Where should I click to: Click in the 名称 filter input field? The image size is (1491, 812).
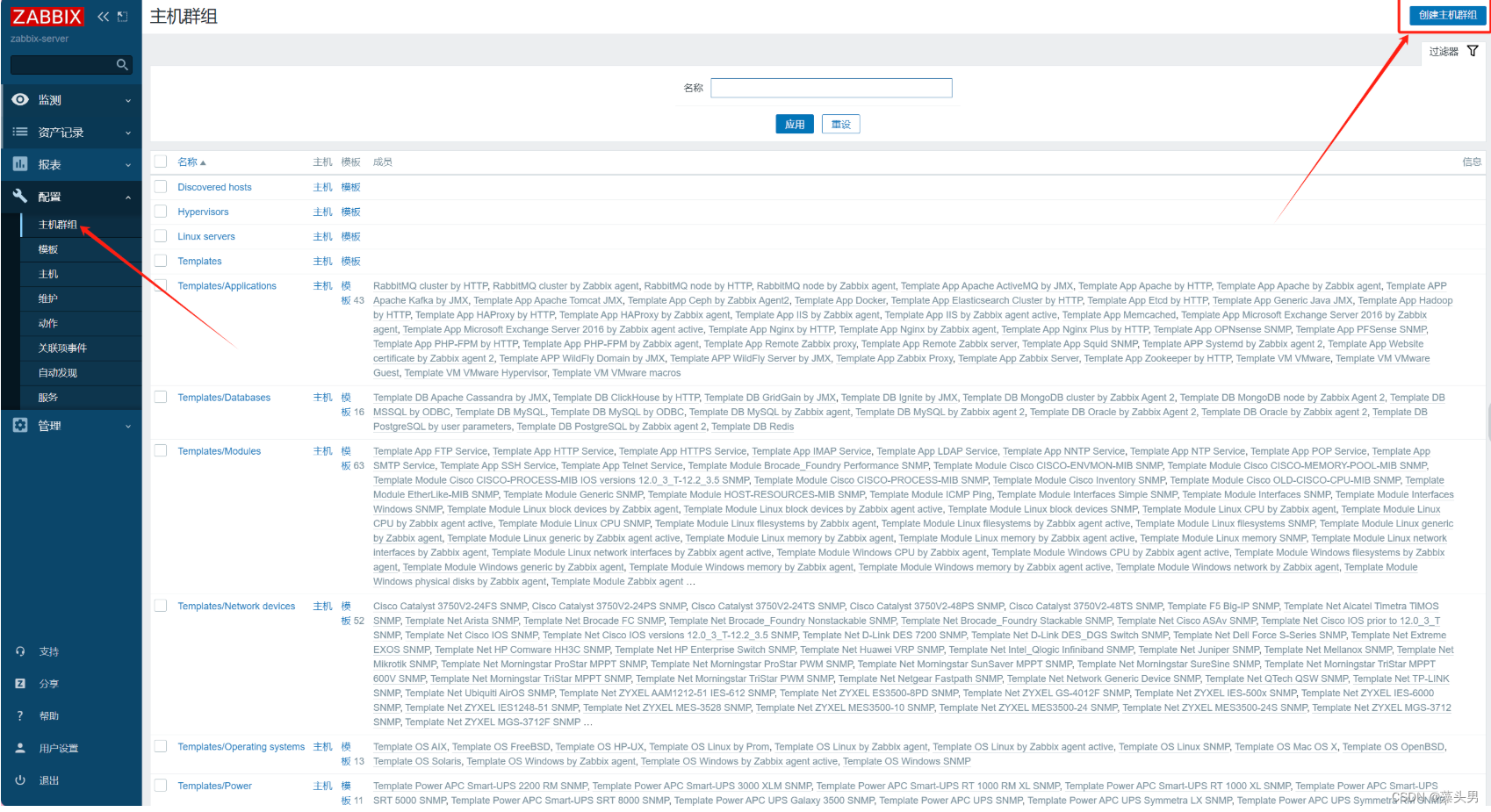(x=832, y=88)
